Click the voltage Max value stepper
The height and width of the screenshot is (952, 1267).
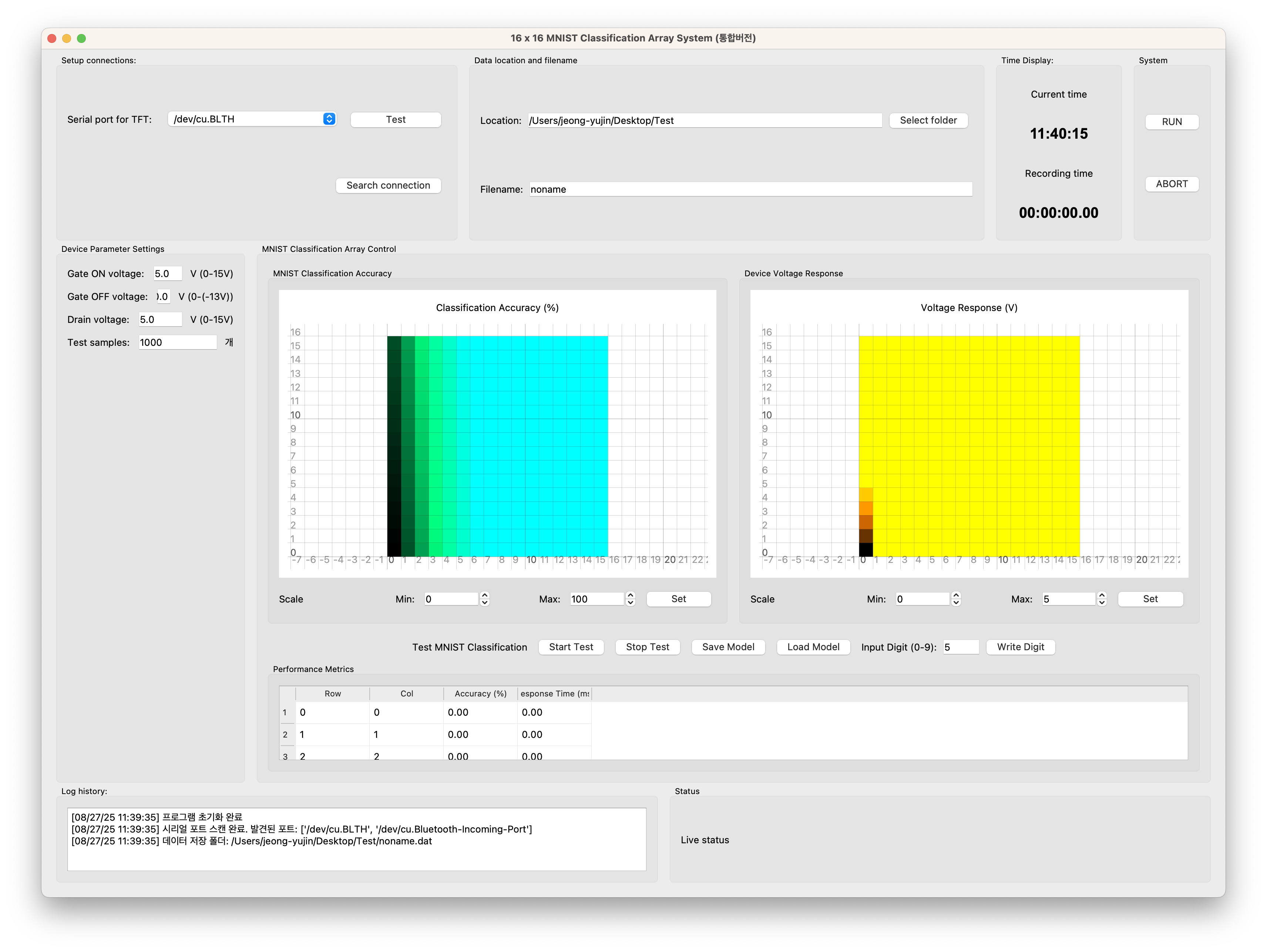point(1102,599)
